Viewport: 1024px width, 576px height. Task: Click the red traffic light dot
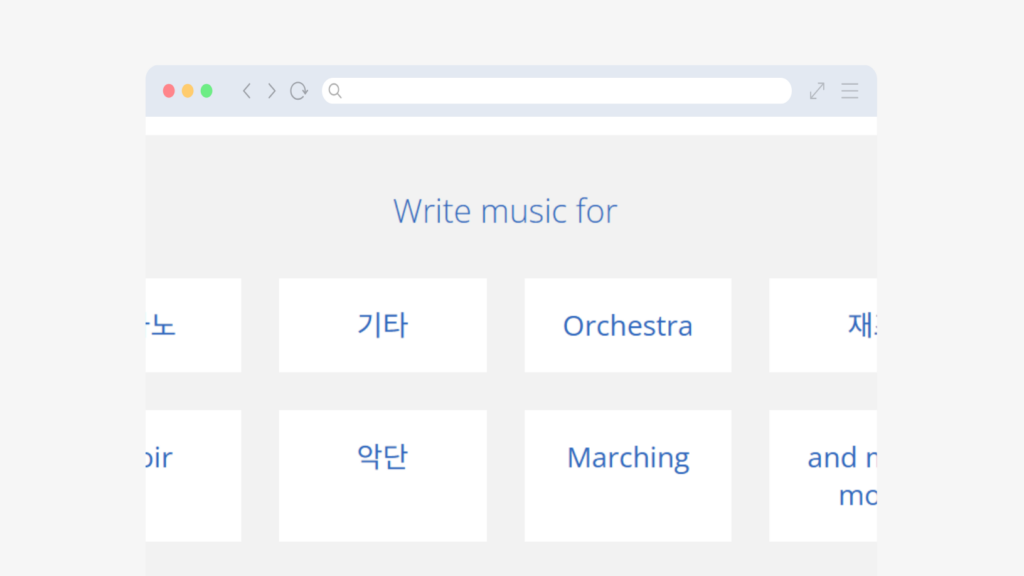(169, 90)
